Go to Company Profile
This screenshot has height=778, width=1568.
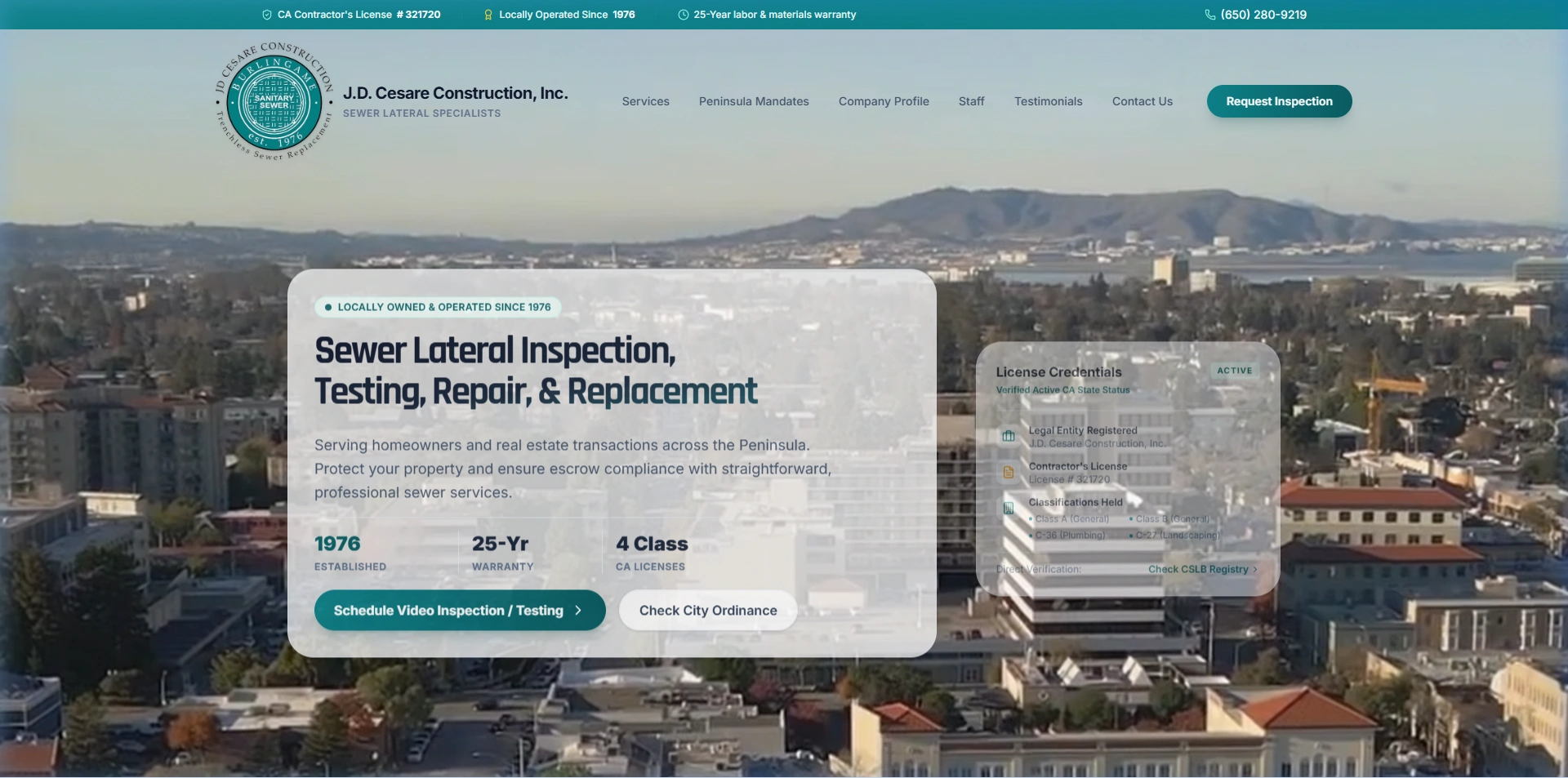coord(884,101)
